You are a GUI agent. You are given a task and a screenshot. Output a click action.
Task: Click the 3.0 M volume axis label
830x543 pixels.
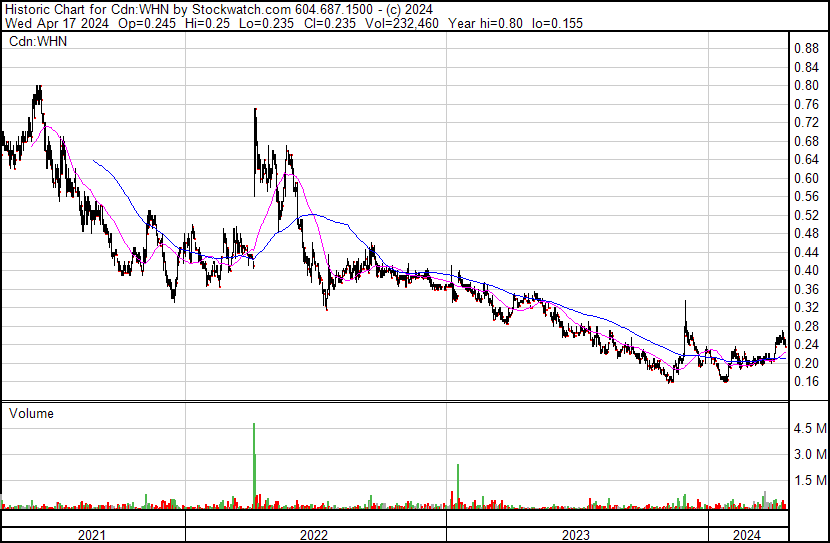pyautogui.click(x=810, y=454)
